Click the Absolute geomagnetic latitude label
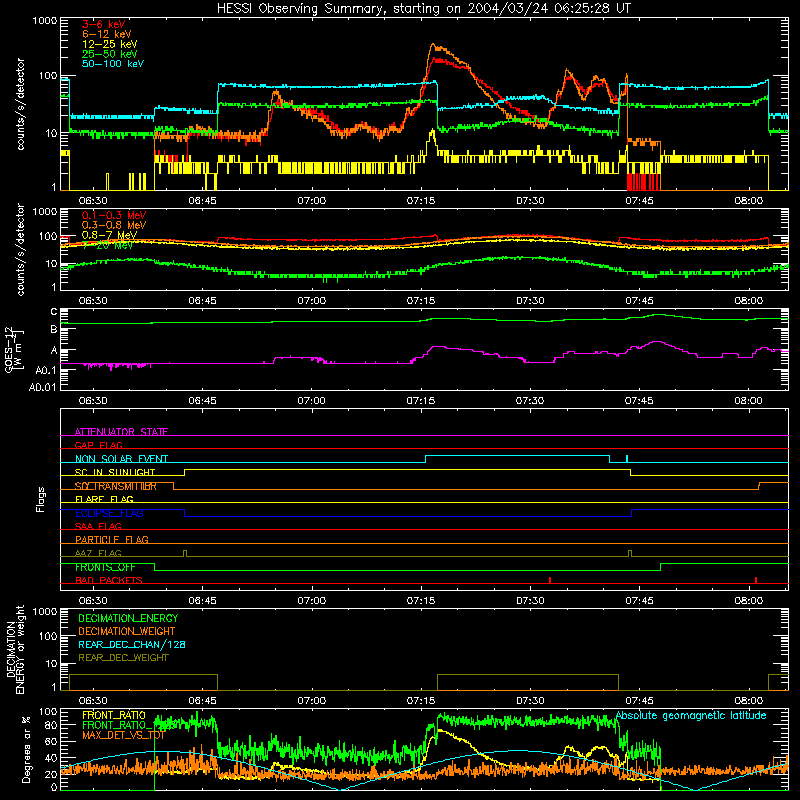Viewport: 800px width, 800px height. (691, 715)
